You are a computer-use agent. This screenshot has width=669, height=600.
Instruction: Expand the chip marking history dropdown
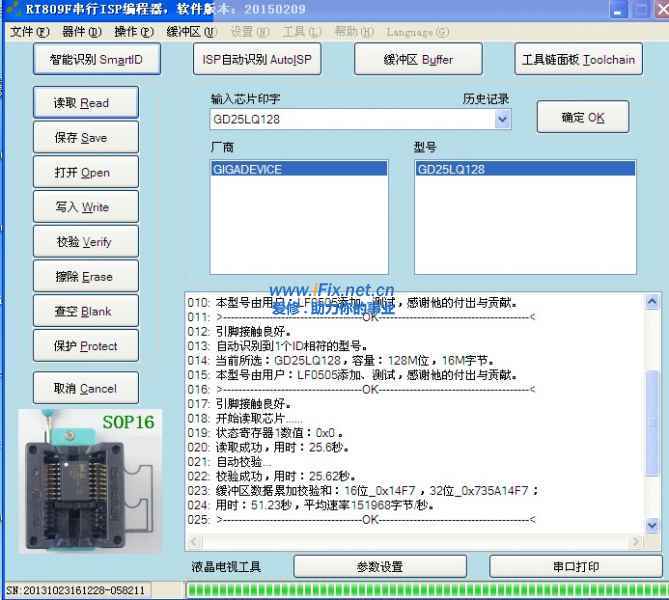(503, 119)
